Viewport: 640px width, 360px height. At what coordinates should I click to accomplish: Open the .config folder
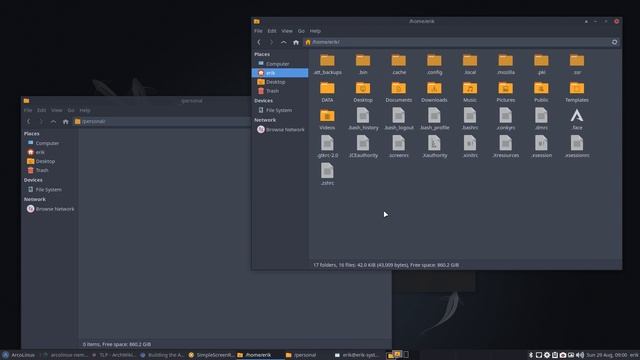(434, 64)
